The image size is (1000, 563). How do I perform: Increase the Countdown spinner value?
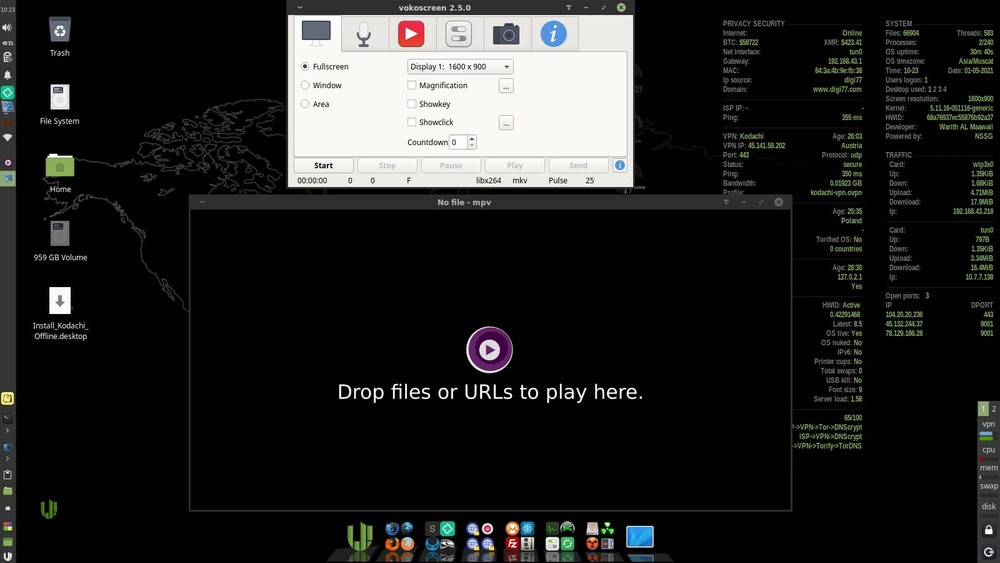[x=472, y=139]
